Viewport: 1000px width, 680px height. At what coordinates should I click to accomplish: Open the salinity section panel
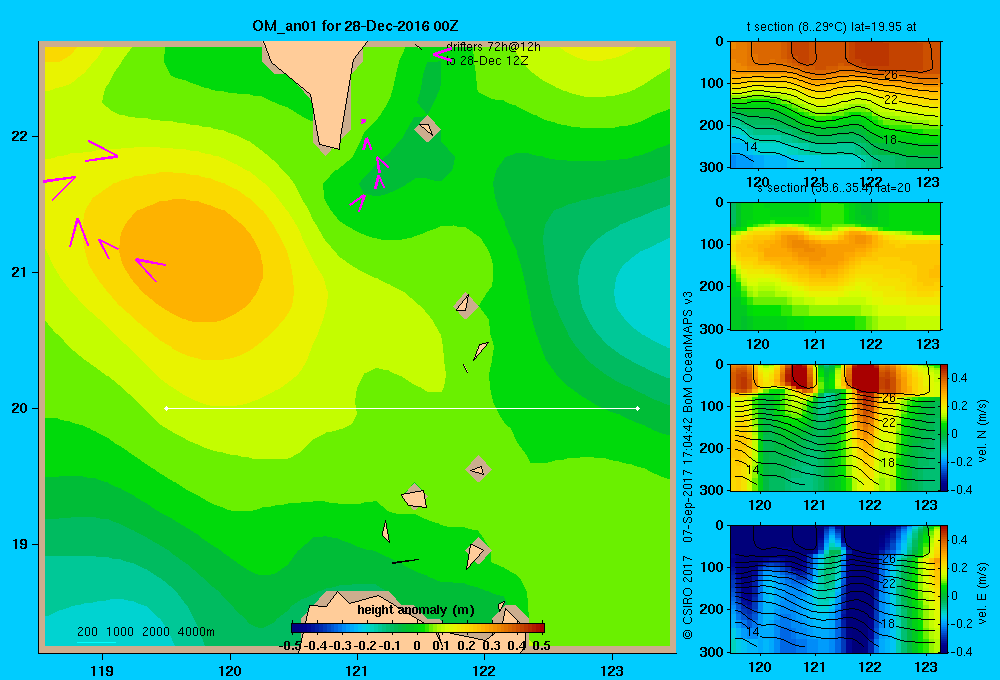[x=835, y=266]
